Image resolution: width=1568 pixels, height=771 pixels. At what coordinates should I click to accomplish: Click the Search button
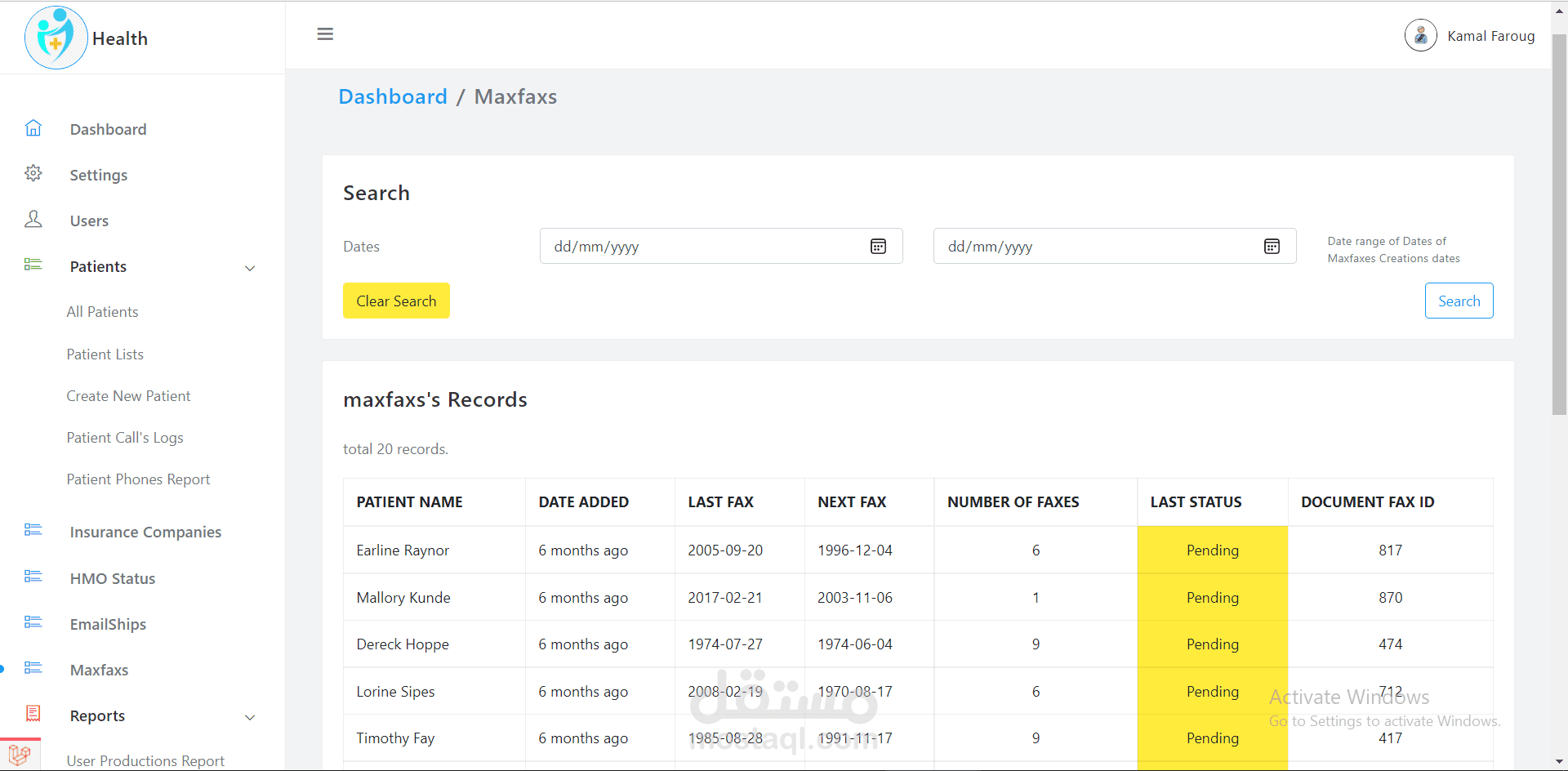[1459, 301]
